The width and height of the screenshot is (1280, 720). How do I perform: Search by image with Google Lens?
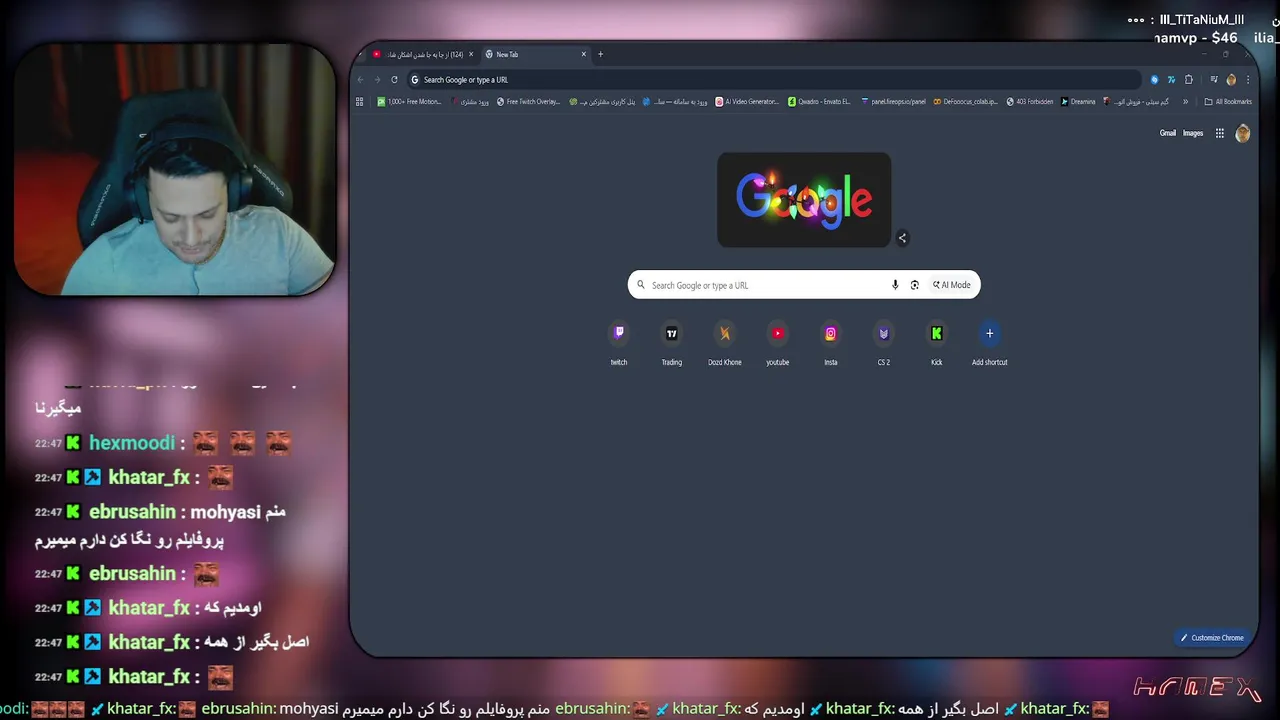[914, 285]
